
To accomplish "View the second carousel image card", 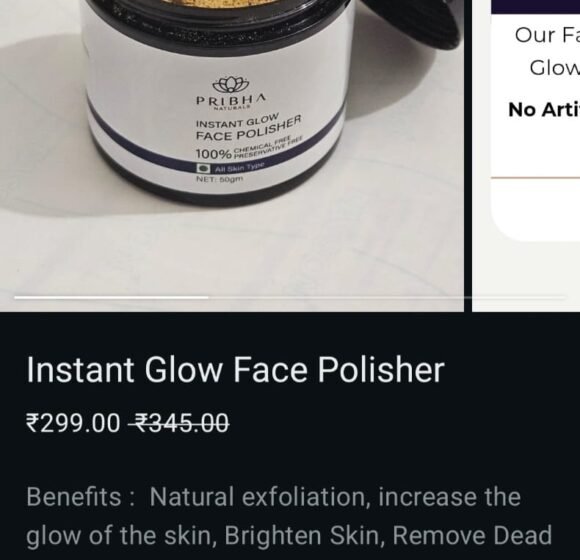I will 526,156.
